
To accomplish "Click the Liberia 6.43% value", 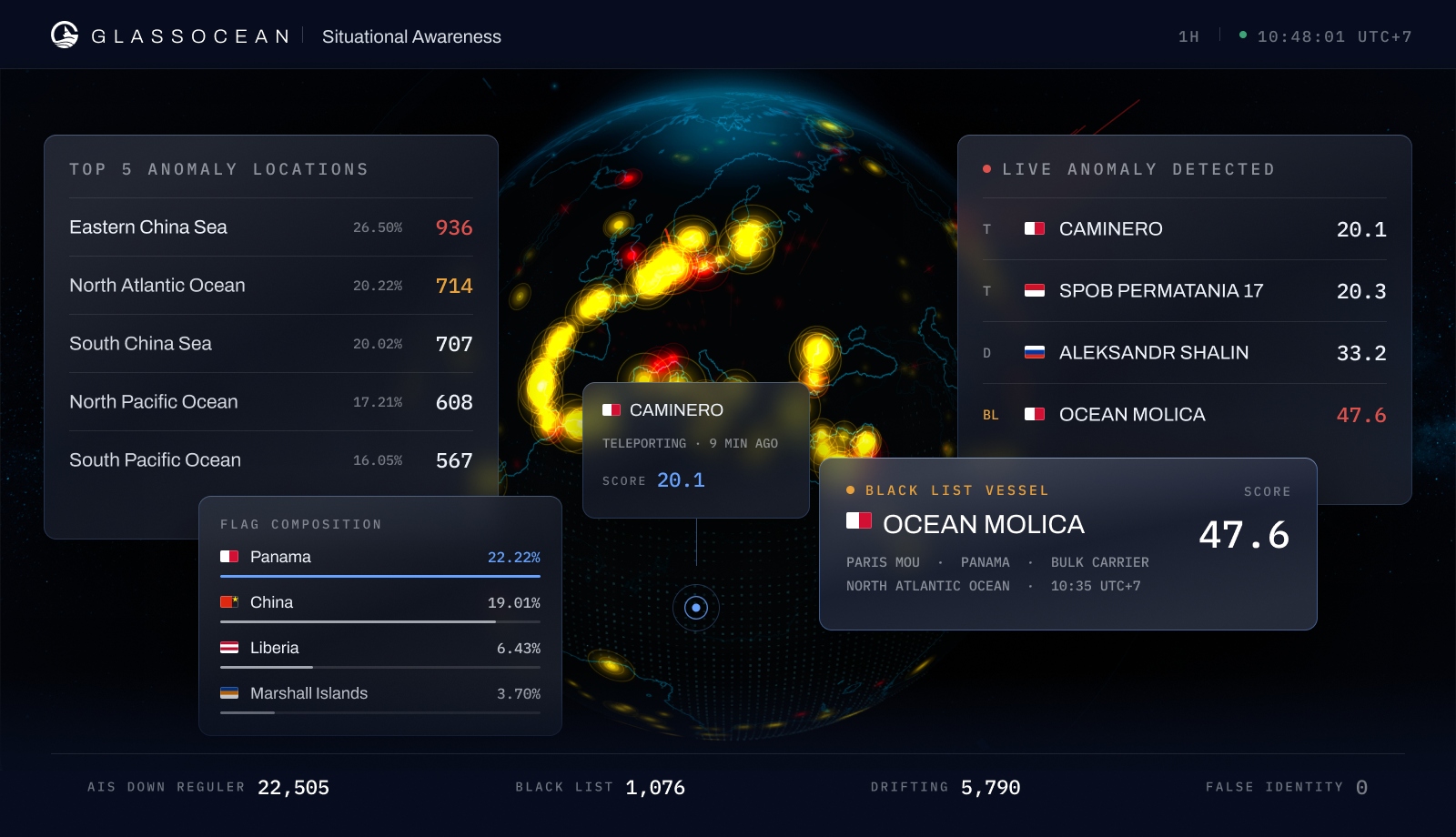I will [519, 648].
